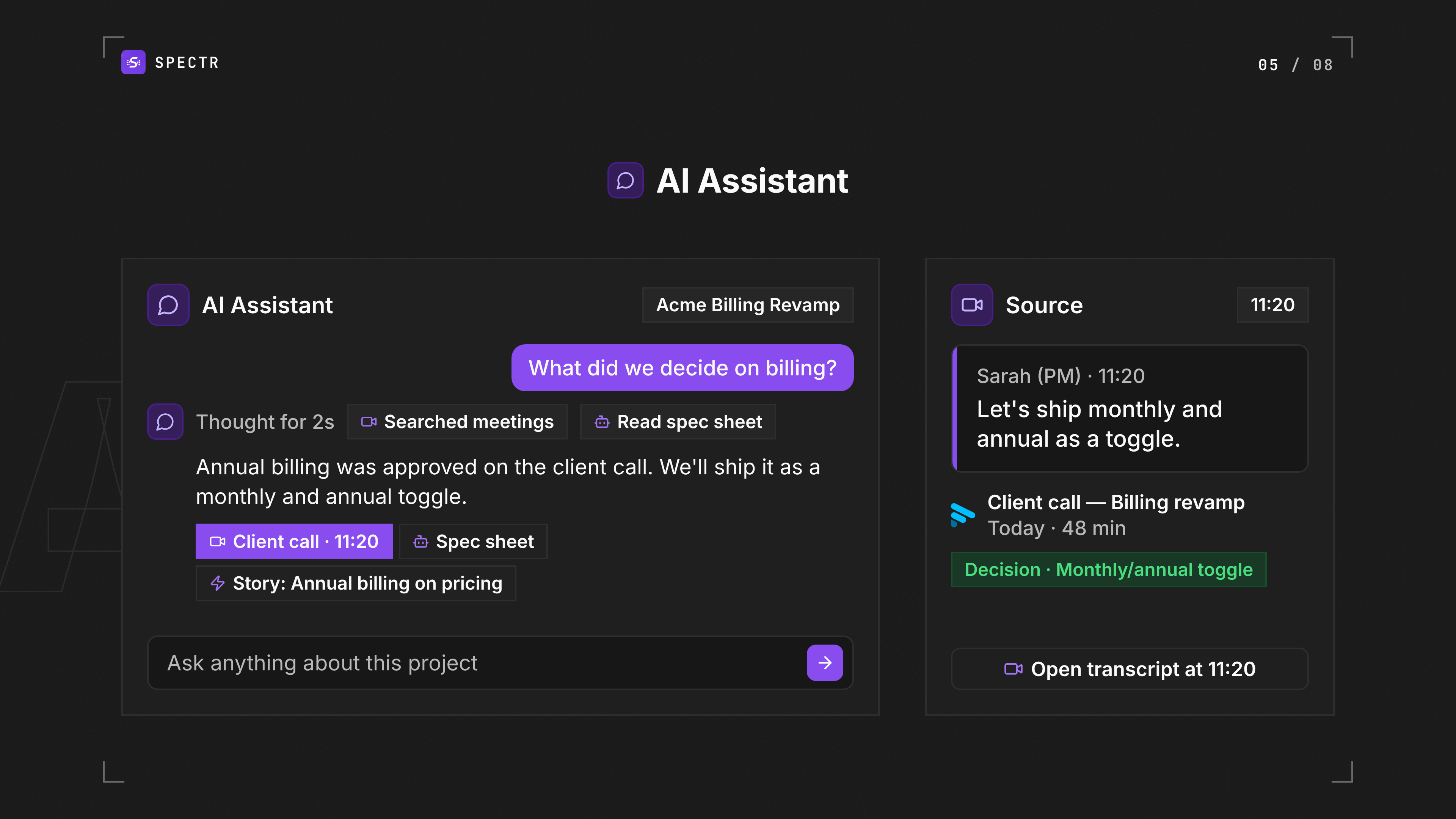This screenshot has height=819, width=1456.
Task: Click the Spectr logo icon
Action: [x=133, y=62]
